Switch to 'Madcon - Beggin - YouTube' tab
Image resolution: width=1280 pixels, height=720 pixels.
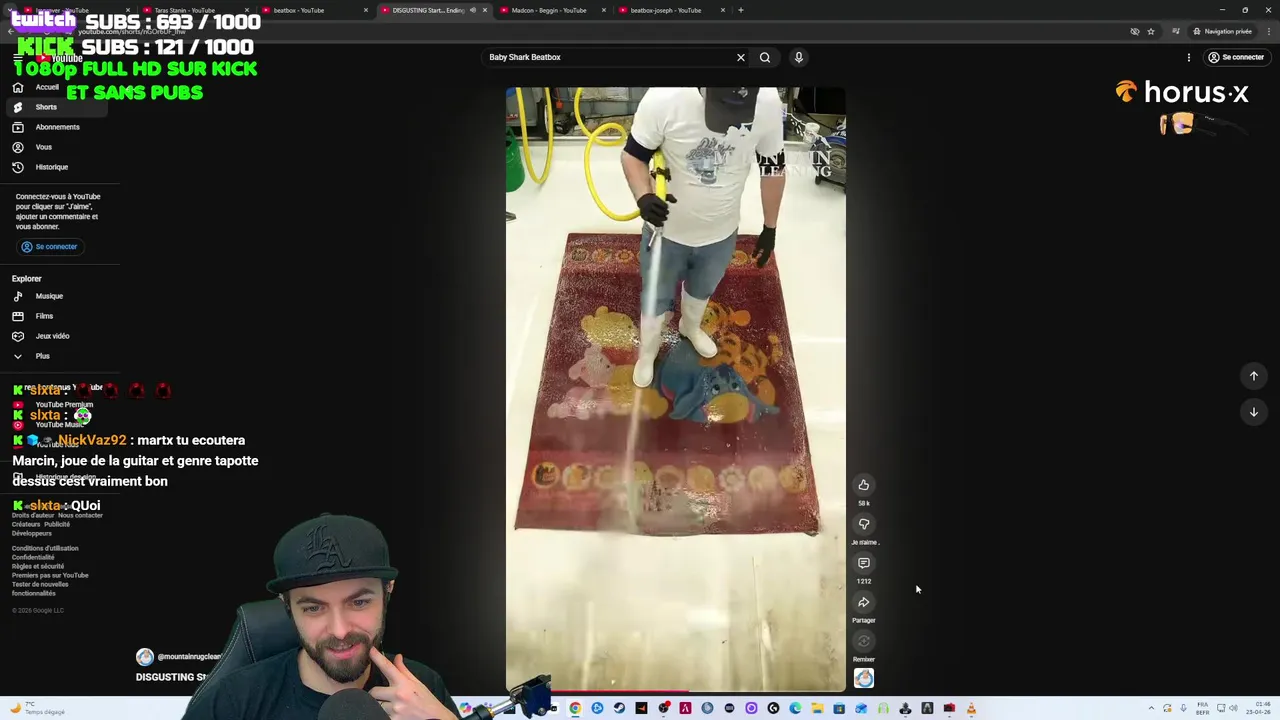point(548,10)
